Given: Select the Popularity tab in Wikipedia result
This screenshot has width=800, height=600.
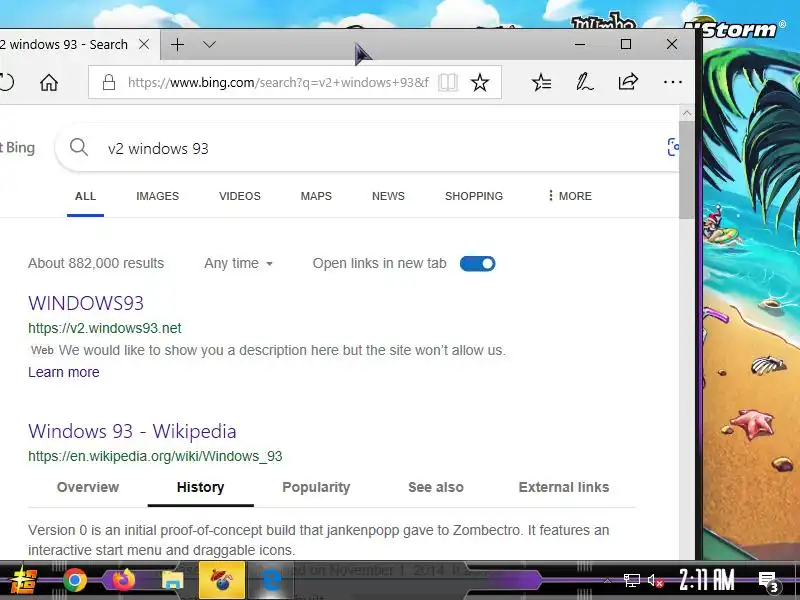Looking at the screenshot, I should 316,487.
